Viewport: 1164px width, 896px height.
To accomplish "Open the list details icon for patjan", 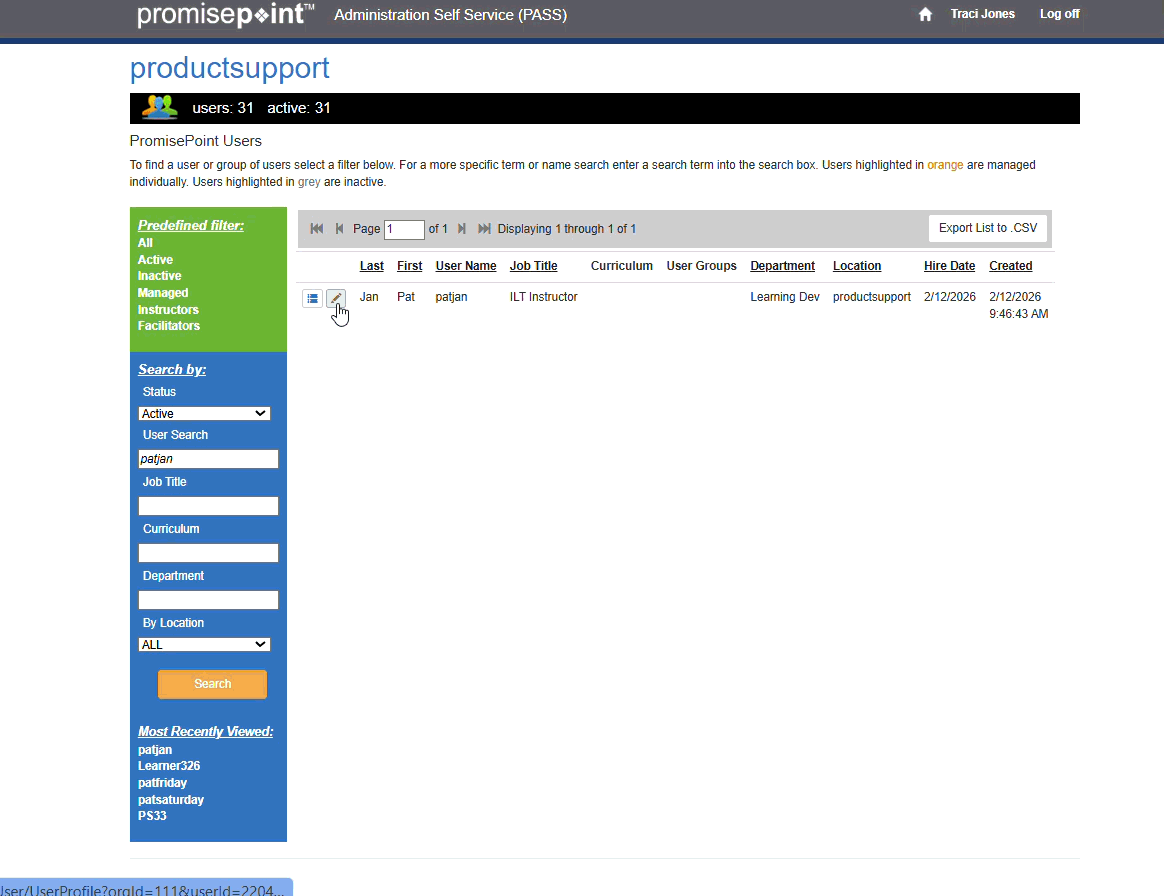I will click(x=312, y=298).
